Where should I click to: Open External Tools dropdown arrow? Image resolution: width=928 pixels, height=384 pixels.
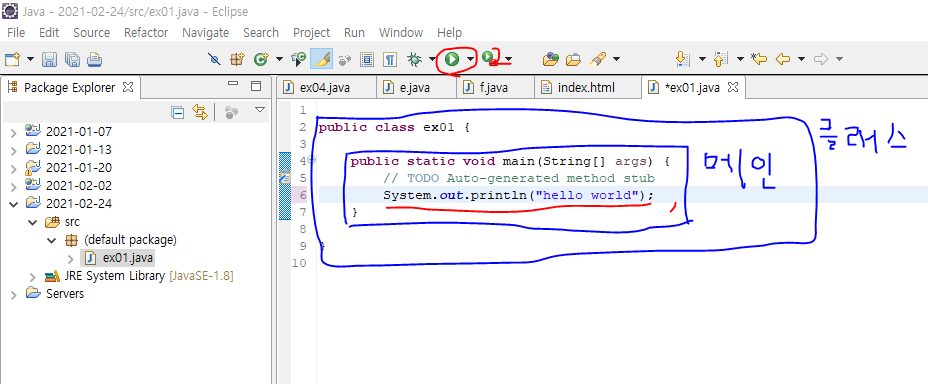click(508, 59)
